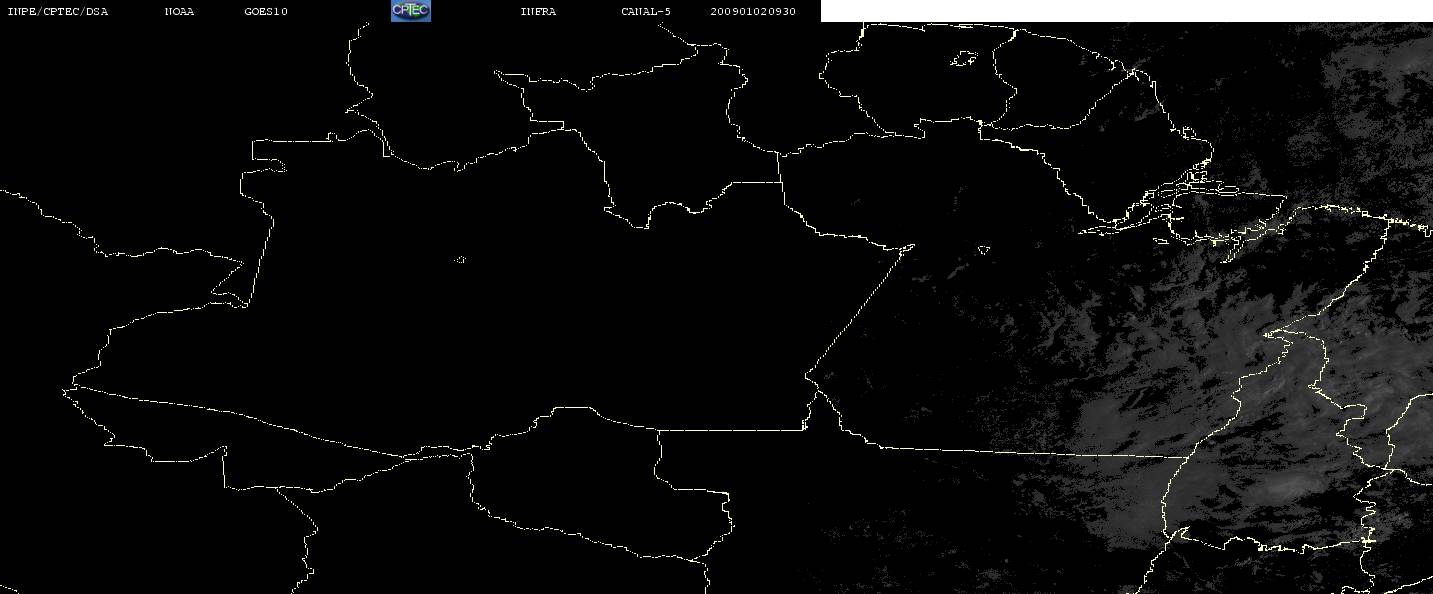Viewport: 1433px width, 594px height.
Task: Click the CPTEC logo in header
Action: click(410, 11)
